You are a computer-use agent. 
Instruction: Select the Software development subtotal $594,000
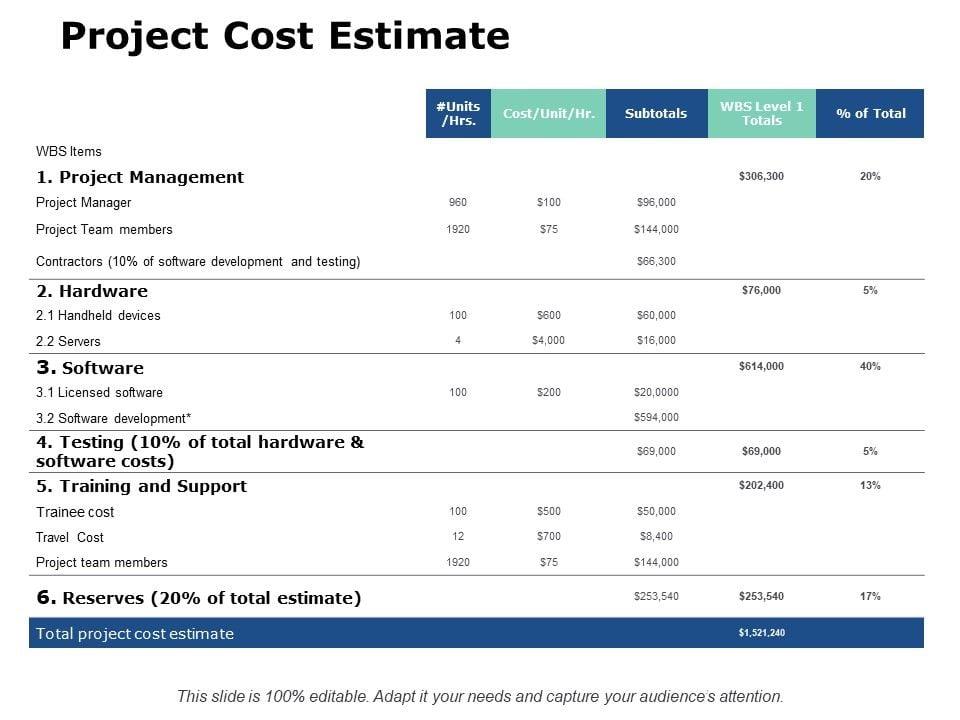[656, 418]
